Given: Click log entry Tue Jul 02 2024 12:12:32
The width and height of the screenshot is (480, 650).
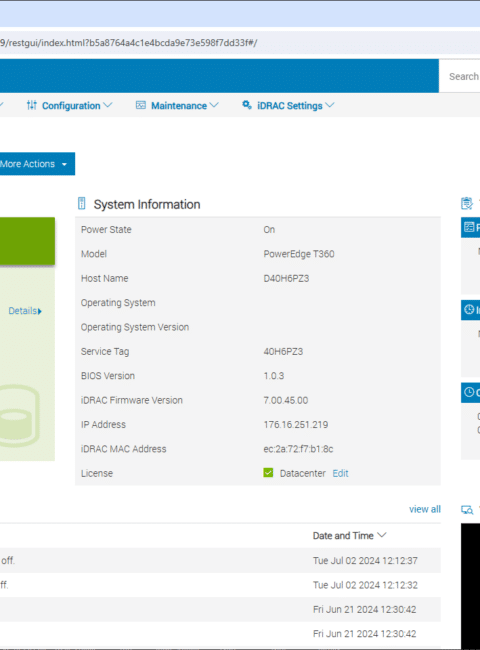Looking at the screenshot, I should [365, 585].
